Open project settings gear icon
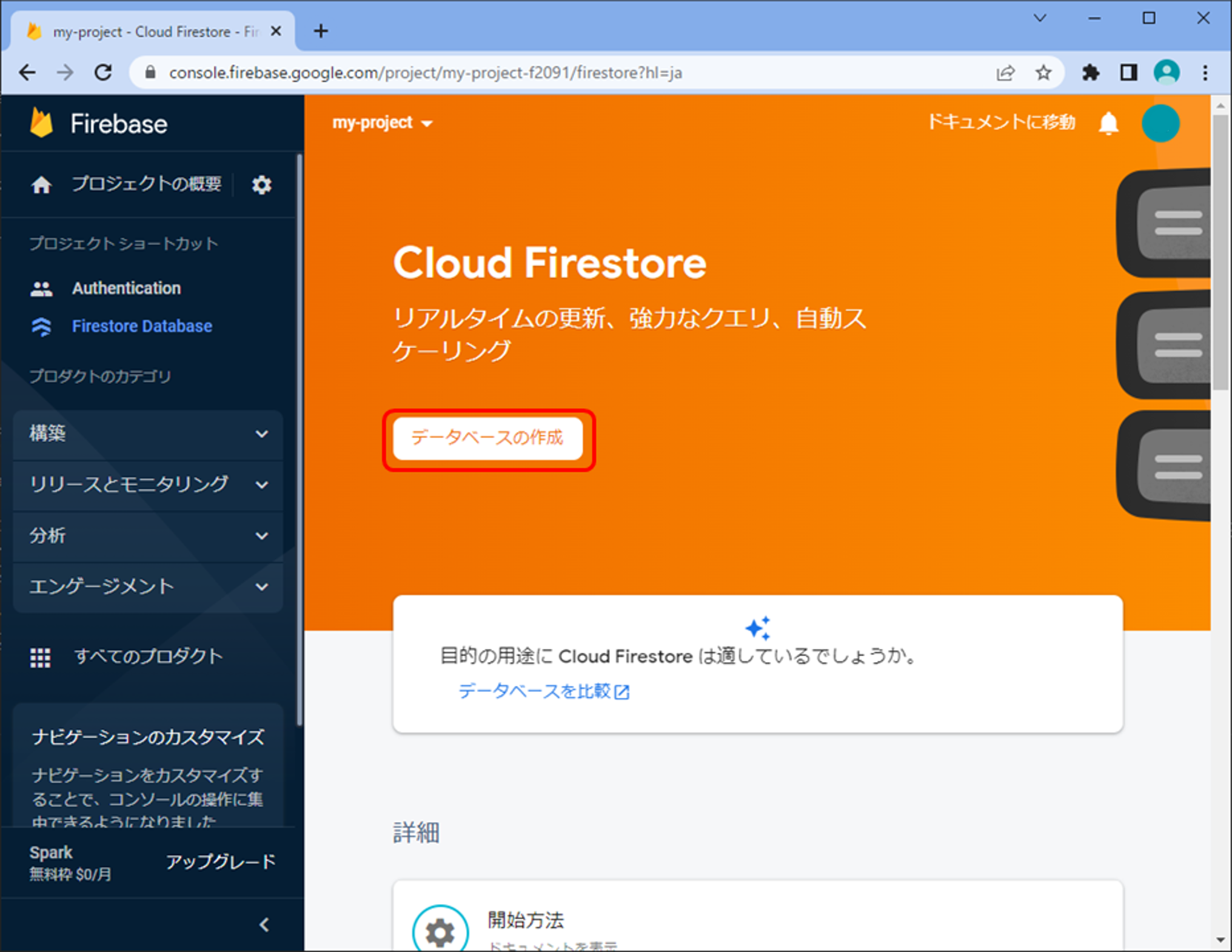Screen dimensions: 1232x952 tap(261, 184)
